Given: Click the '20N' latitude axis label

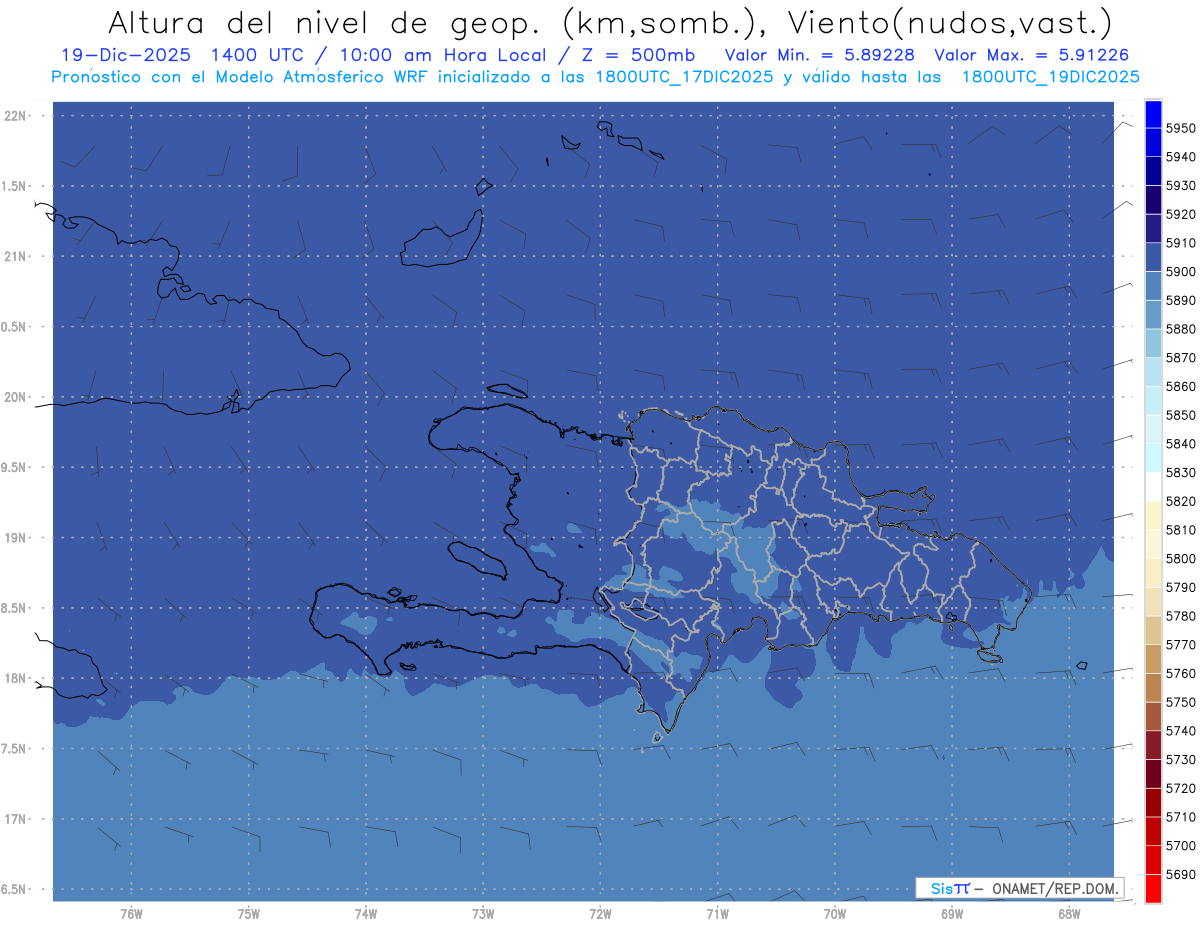Looking at the screenshot, I should coord(17,397).
